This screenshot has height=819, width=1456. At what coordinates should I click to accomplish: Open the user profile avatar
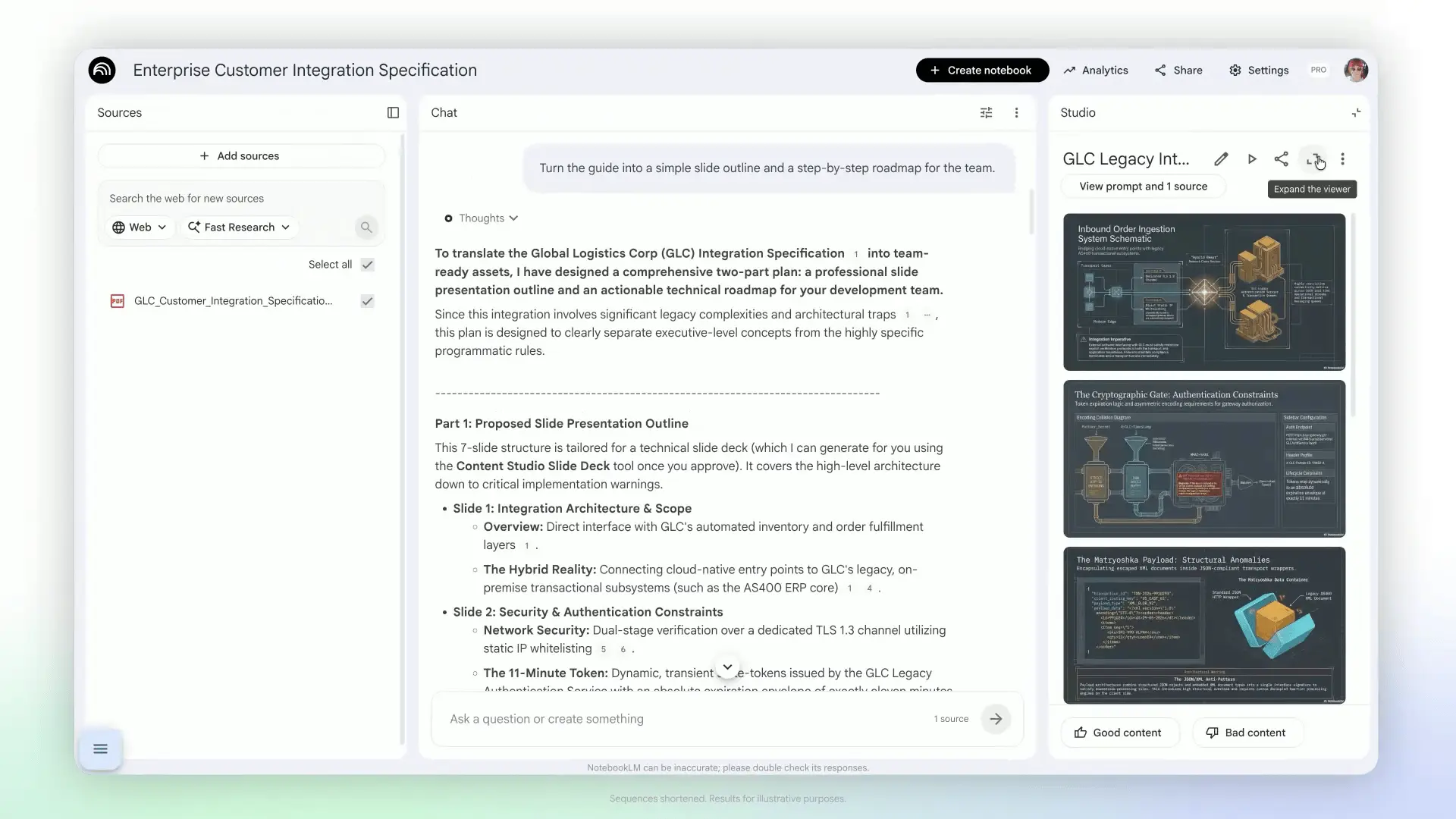click(x=1356, y=70)
